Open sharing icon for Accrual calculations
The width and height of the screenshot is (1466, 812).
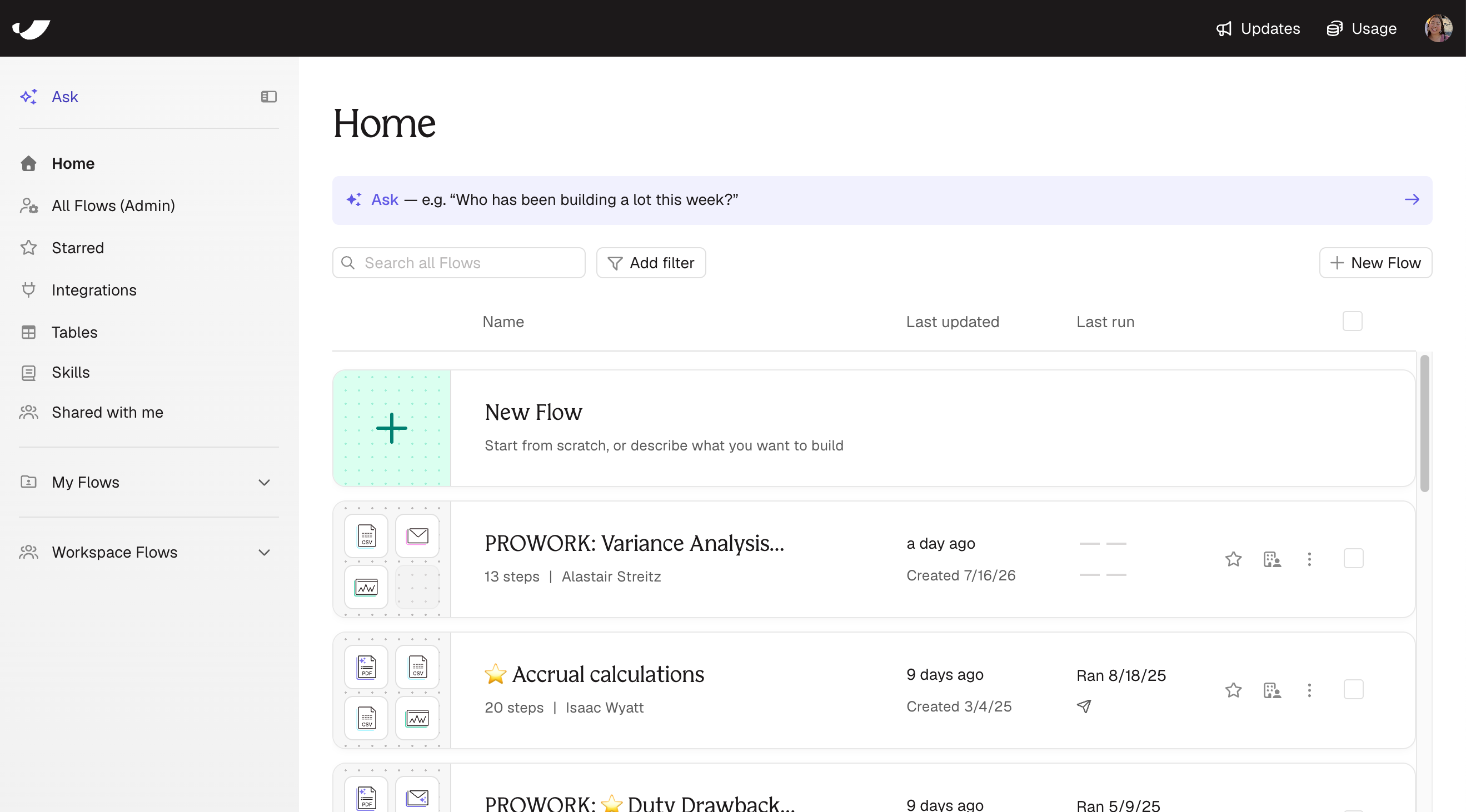(x=1272, y=690)
